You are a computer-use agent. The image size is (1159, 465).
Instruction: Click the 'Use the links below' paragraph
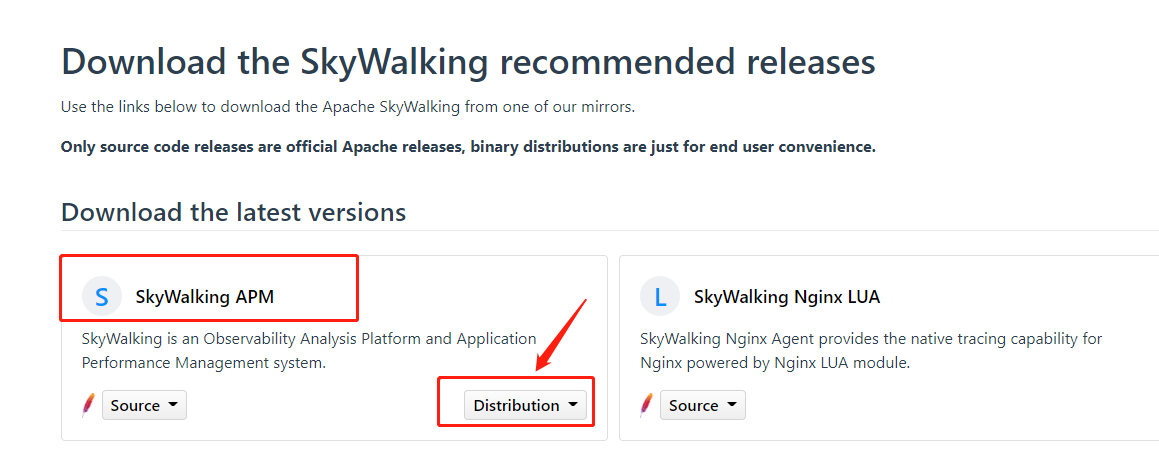point(347,106)
